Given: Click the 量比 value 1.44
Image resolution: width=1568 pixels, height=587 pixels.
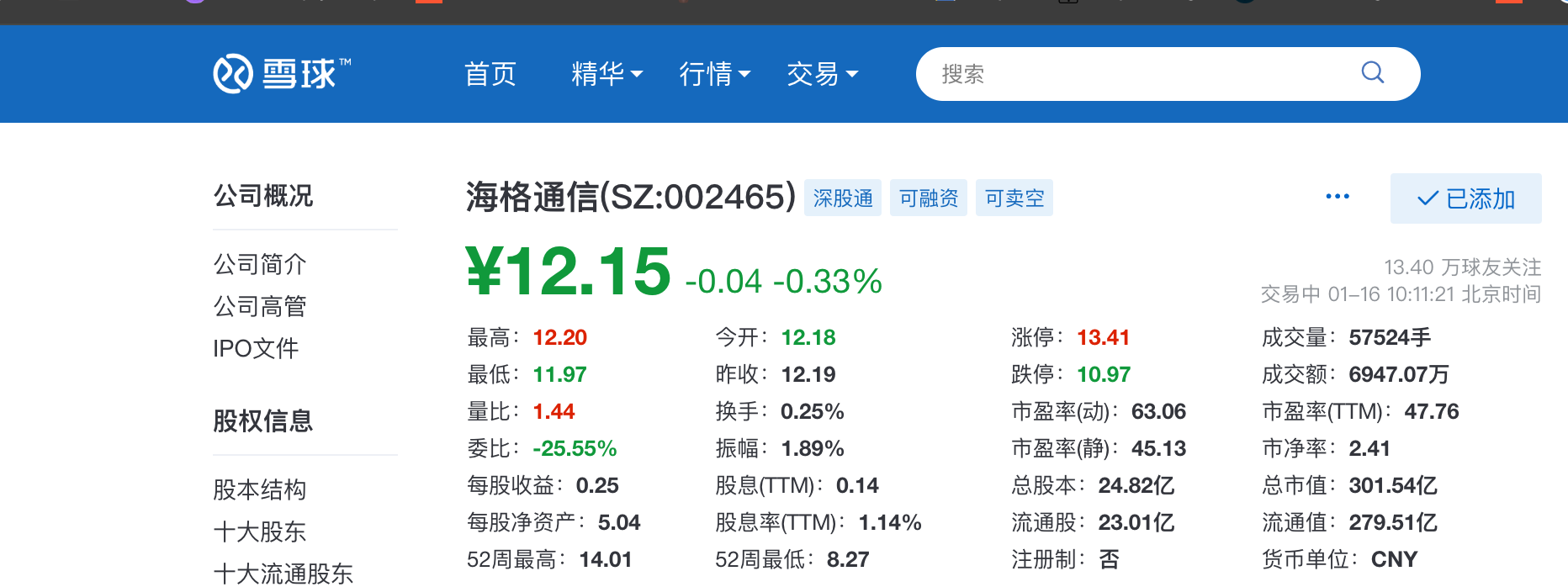Looking at the screenshot, I should pos(554,411).
